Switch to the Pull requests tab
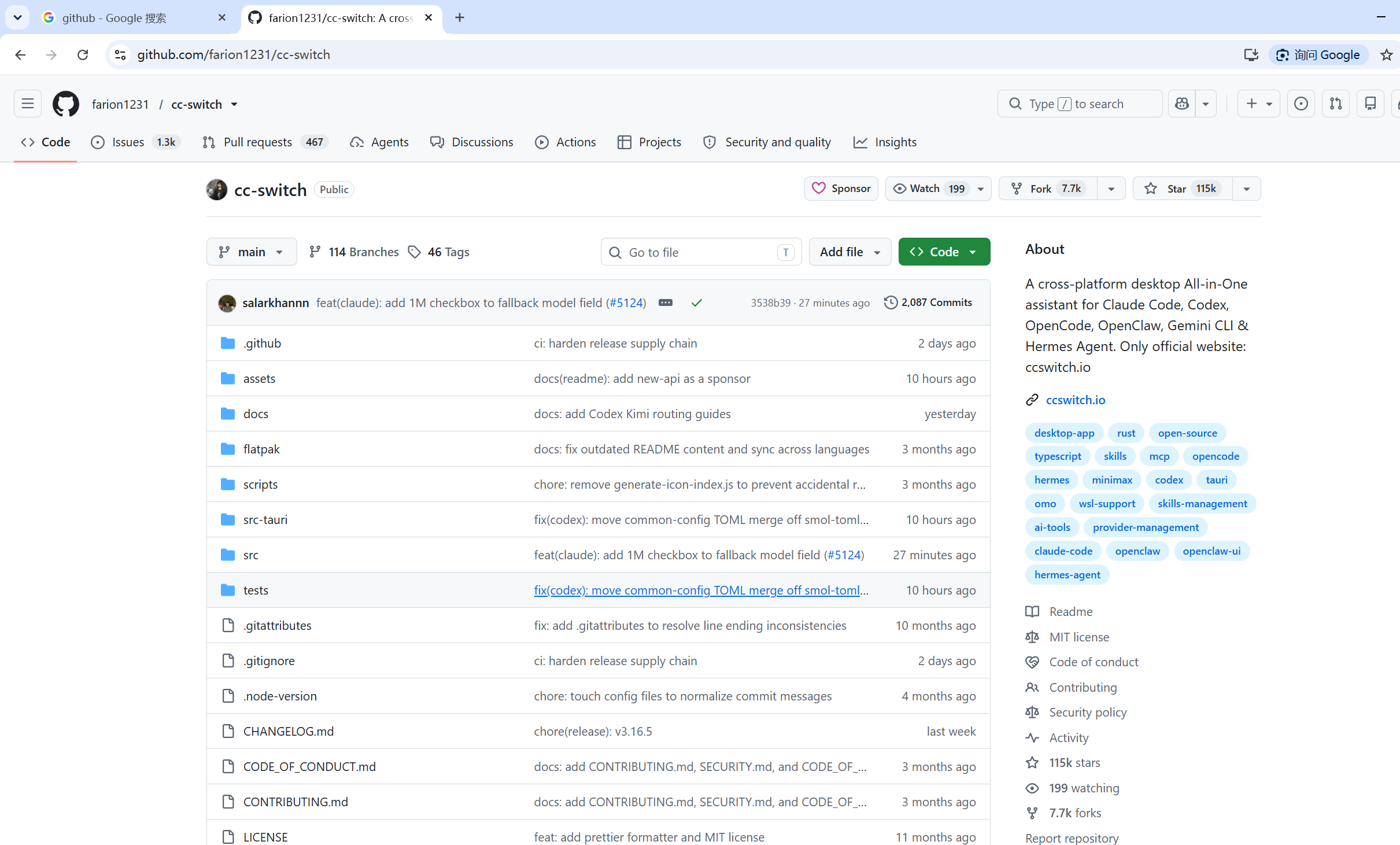Viewport: 1400px width, 845px height. pyautogui.click(x=265, y=142)
